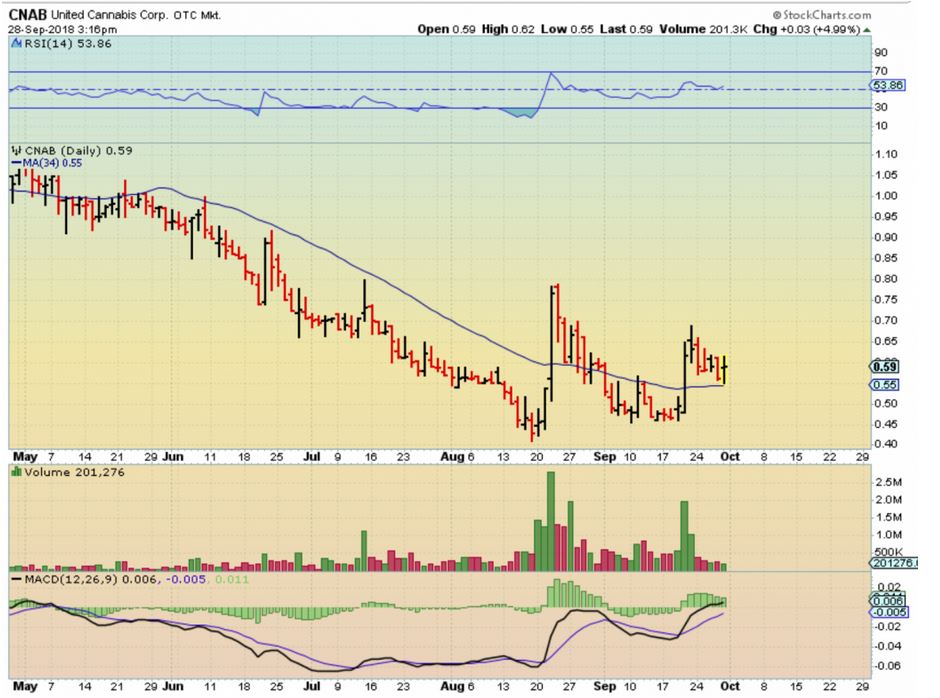Click the RSI indicator icon beside RSI(14)
Viewport: 940px width, 698px height.
click(x=17, y=43)
